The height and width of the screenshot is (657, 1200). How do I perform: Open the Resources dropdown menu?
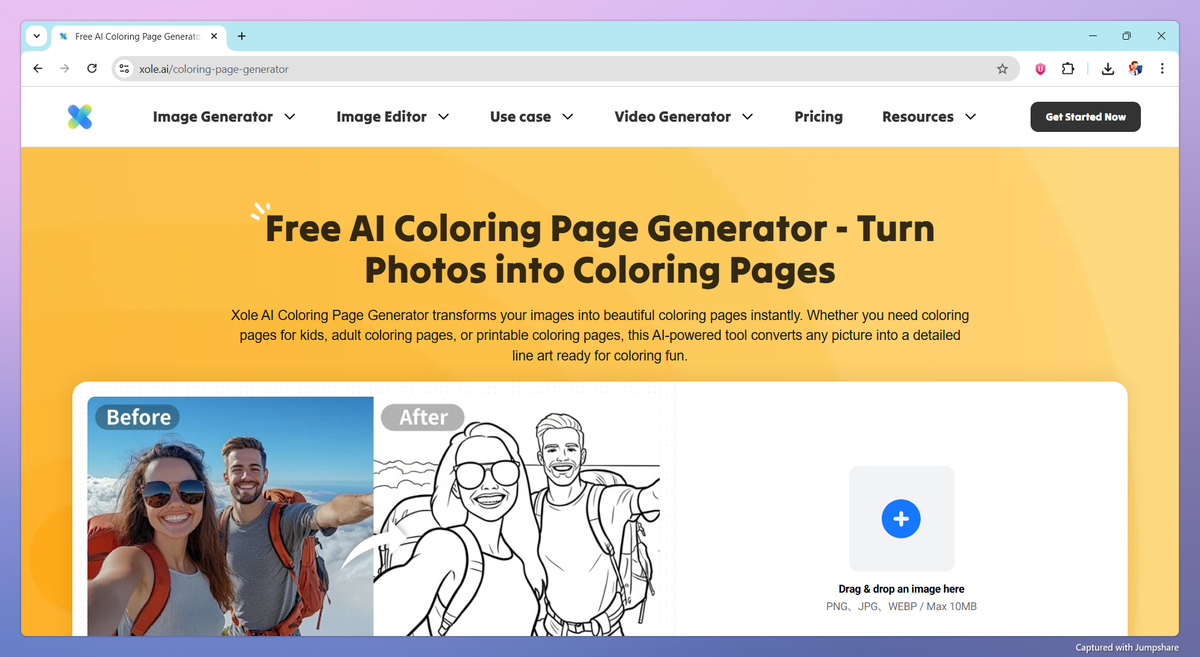[928, 116]
